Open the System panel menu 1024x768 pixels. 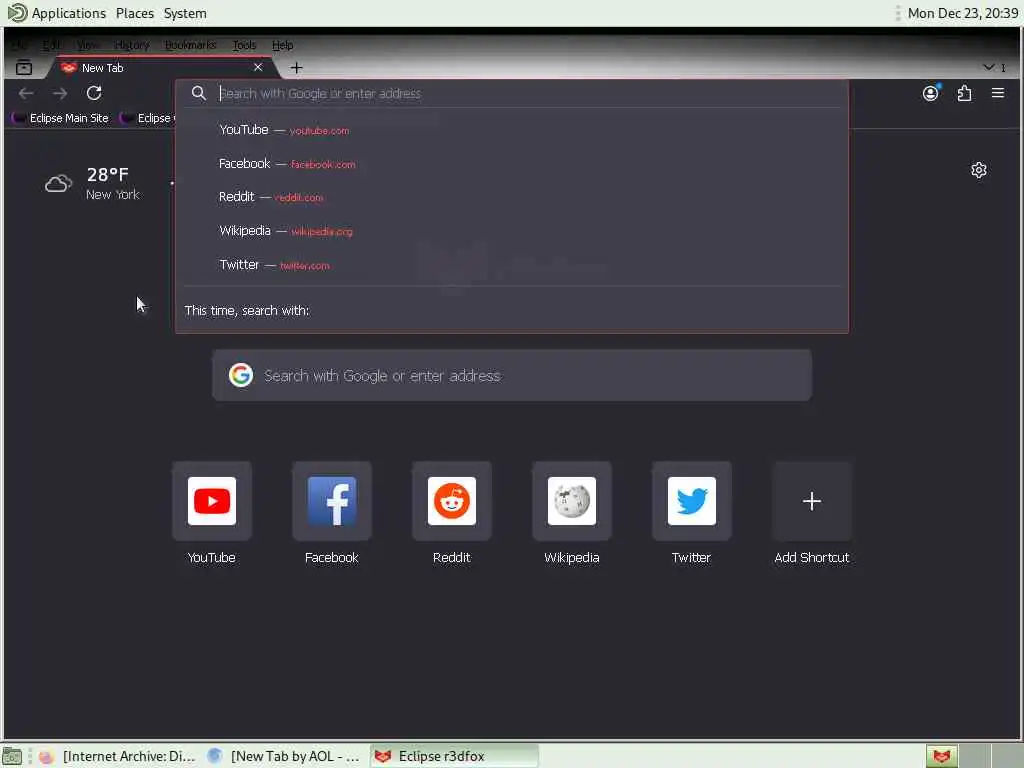tap(185, 13)
